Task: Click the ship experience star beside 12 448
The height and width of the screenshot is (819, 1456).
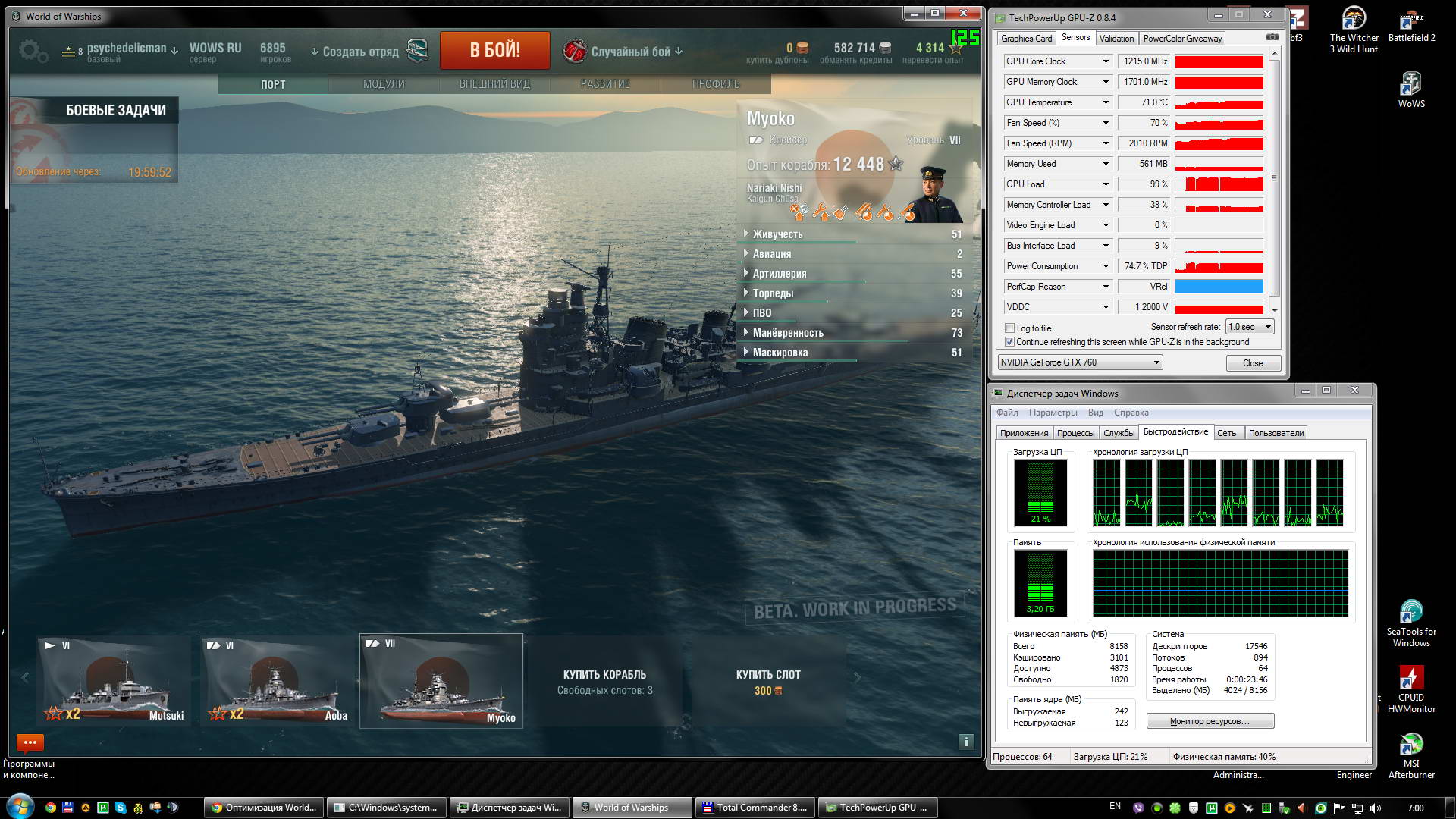Action: 896,163
